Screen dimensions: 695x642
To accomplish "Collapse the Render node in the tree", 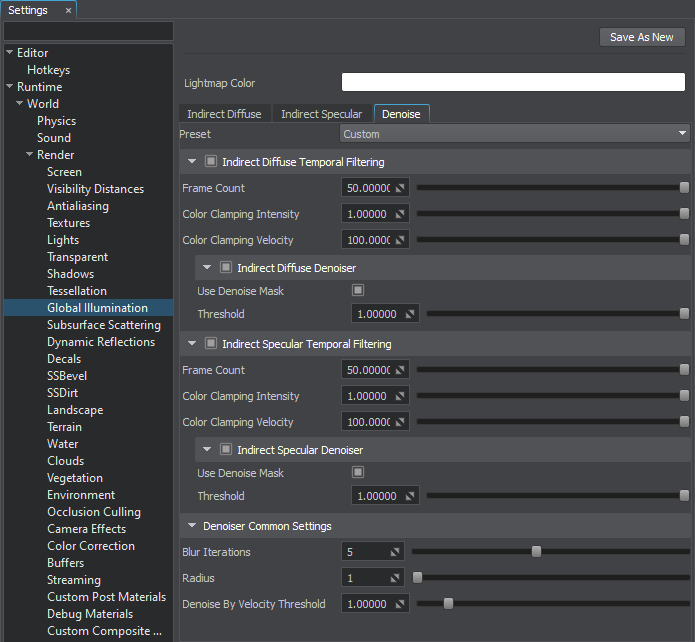I will click(30, 155).
